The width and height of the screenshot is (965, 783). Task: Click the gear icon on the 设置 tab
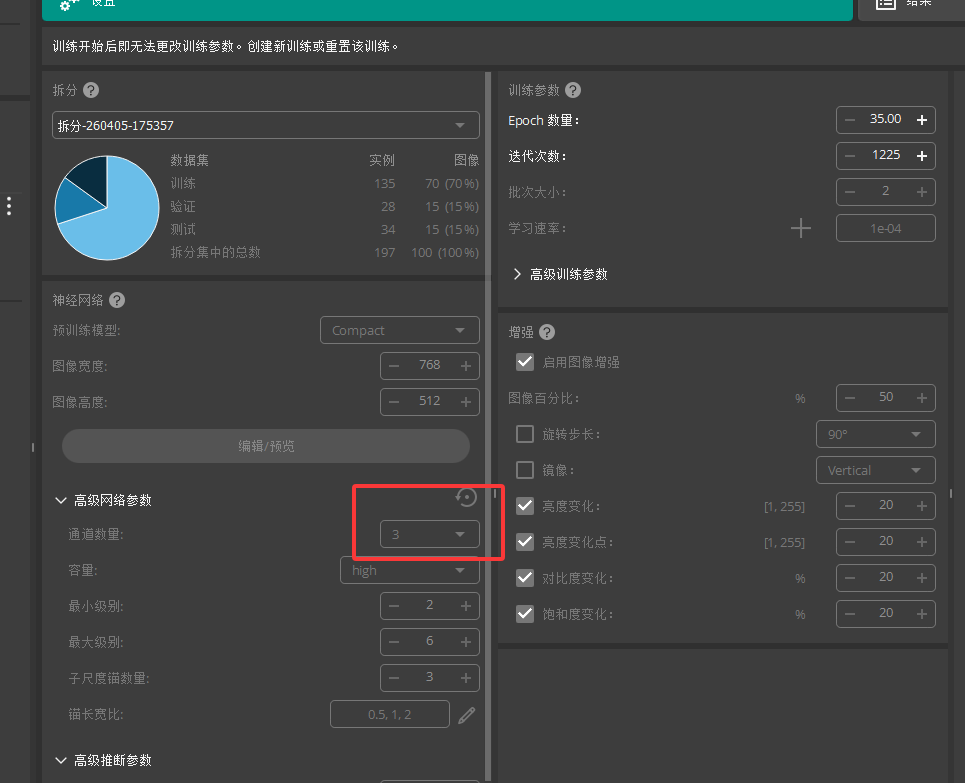tap(65, 5)
